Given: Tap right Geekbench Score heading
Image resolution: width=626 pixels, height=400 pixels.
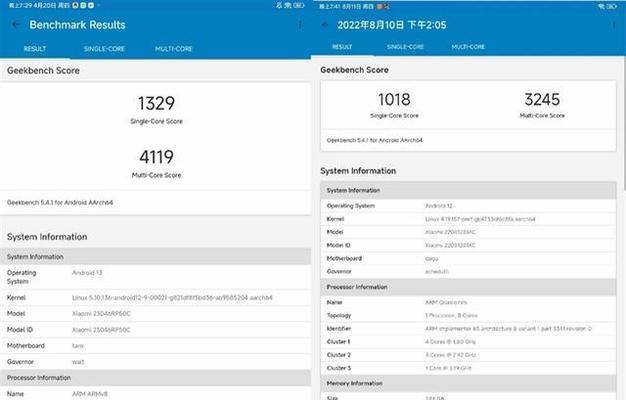Looking at the screenshot, I should point(354,70).
